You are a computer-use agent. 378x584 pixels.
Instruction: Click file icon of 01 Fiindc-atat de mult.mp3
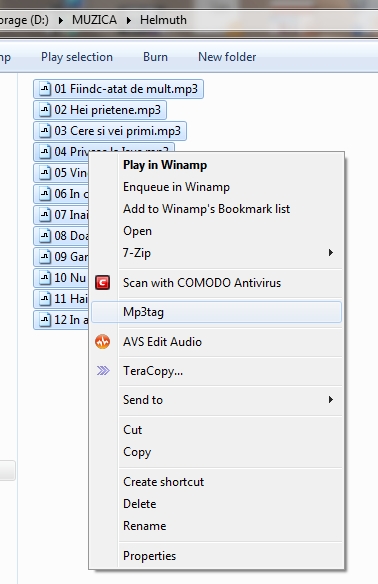coord(45,89)
